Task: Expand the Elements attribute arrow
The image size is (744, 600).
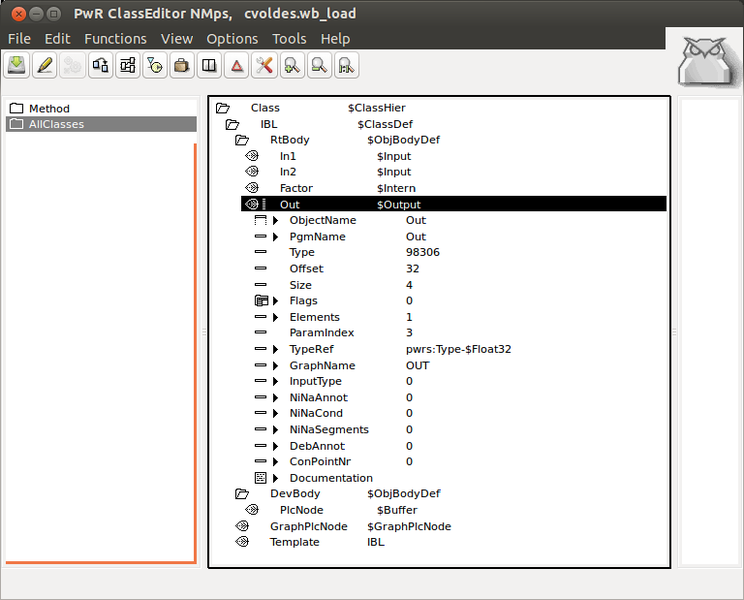Action: pos(276,317)
